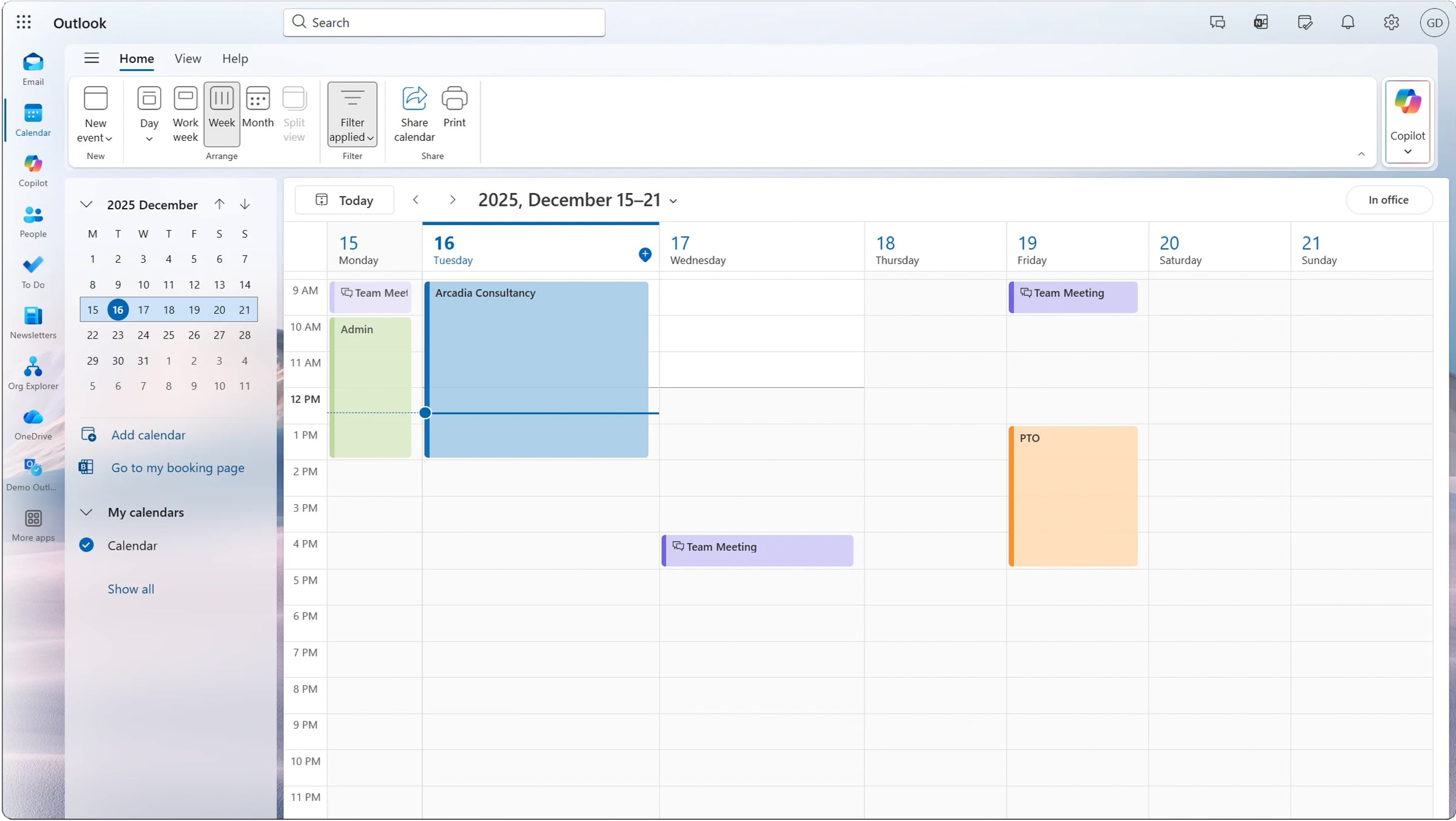
Task: Open the GD account profile avatar
Action: (1434, 22)
